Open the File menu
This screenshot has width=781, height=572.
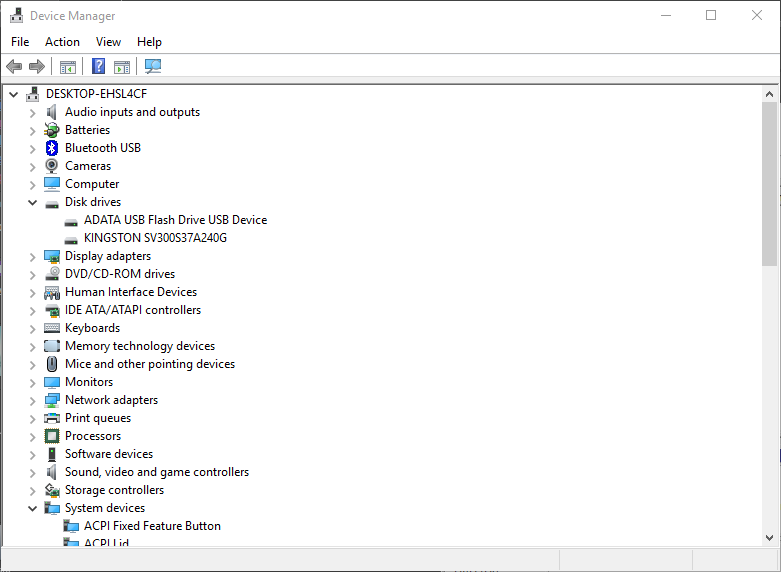pyautogui.click(x=20, y=42)
